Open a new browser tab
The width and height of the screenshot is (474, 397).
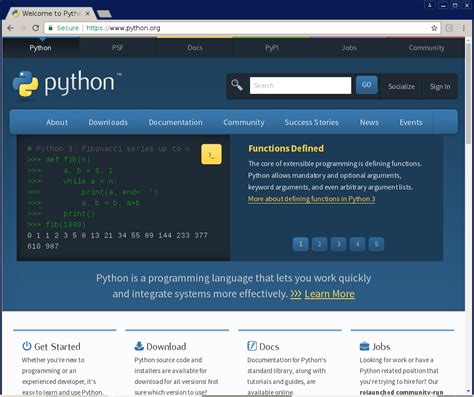coord(104,14)
